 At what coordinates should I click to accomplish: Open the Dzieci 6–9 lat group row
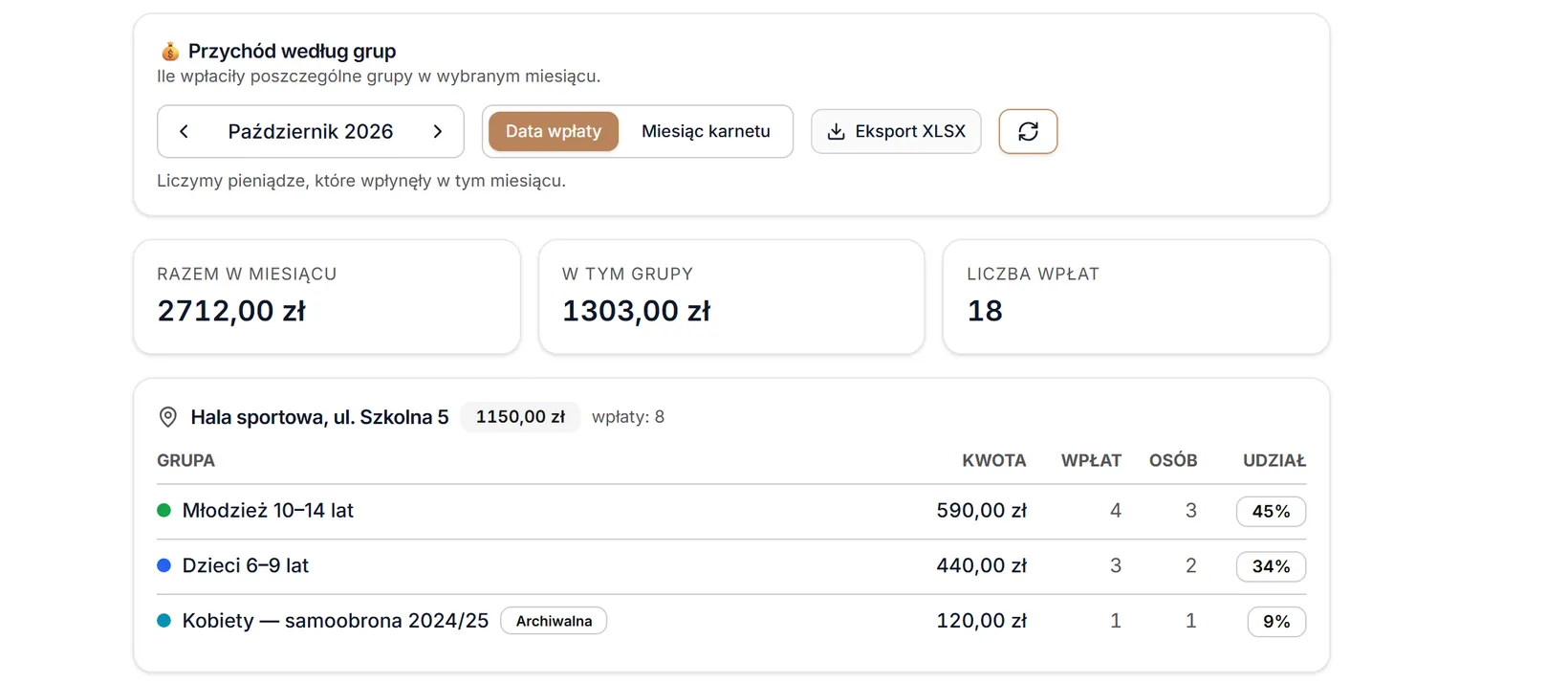731,566
